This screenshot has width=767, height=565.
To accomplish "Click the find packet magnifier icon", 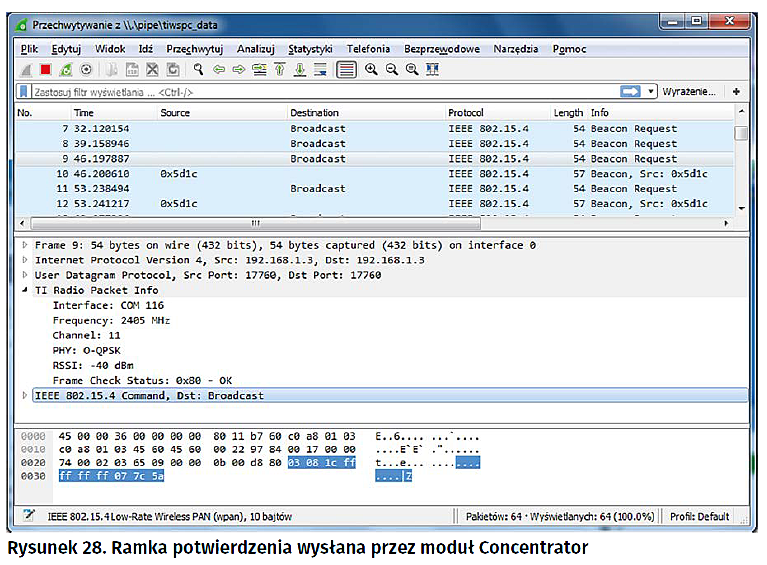I will pyautogui.click(x=199, y=69).
